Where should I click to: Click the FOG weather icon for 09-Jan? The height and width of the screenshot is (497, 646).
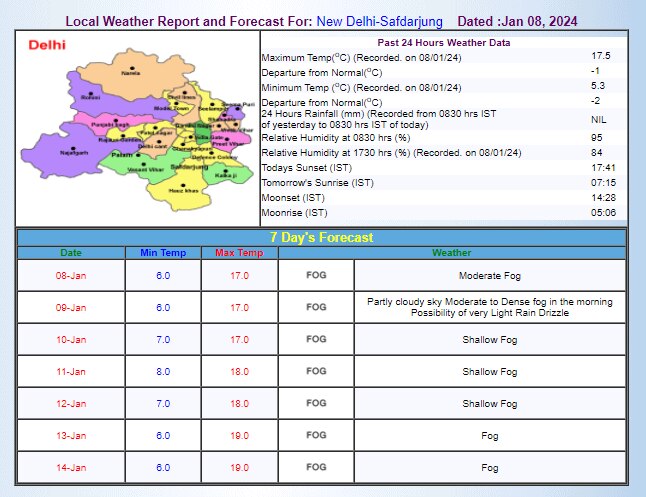316,307
